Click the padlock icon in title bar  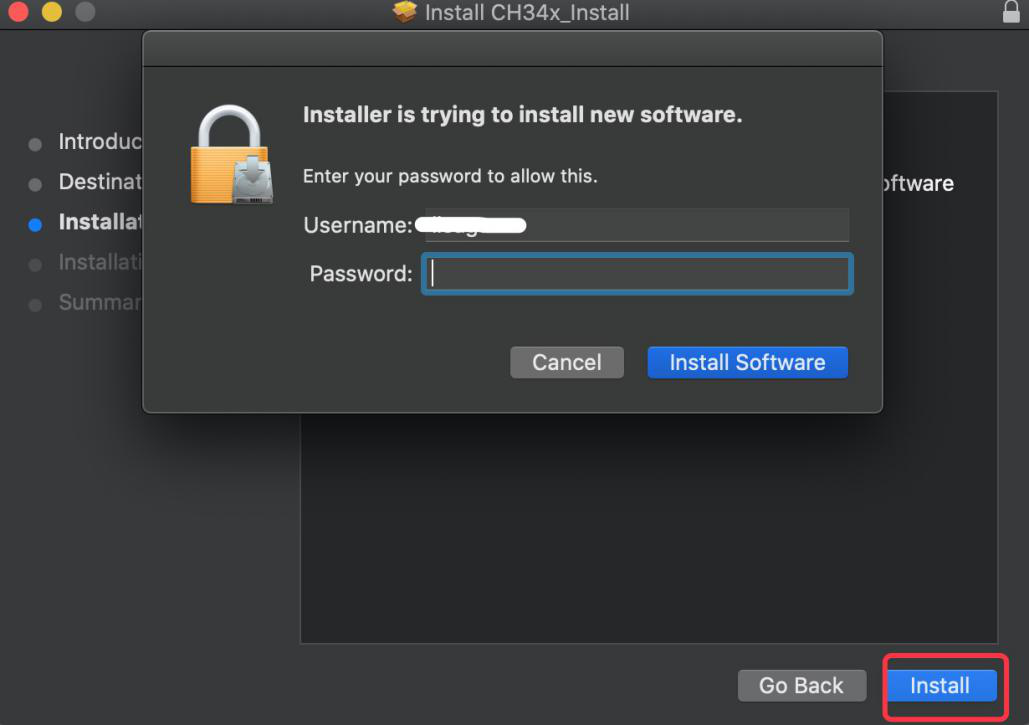pyautogui.click(x=1011, y=11)
